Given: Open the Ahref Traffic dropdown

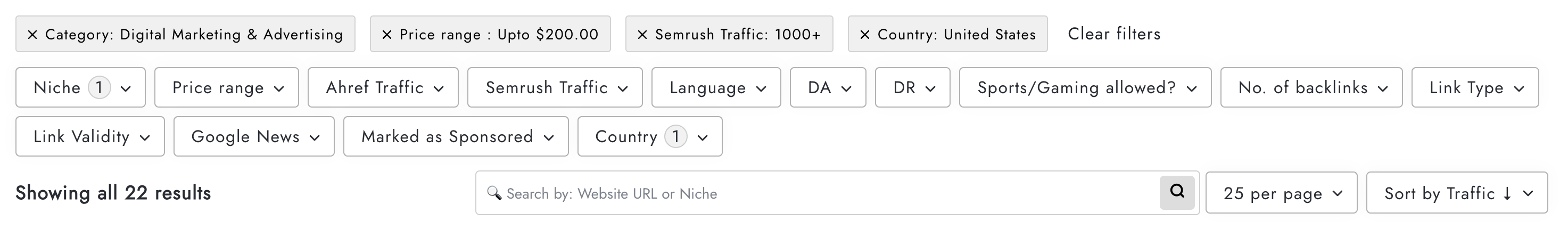Looking at the screenshot, I should pyautogui.click(x=383, y=88).
